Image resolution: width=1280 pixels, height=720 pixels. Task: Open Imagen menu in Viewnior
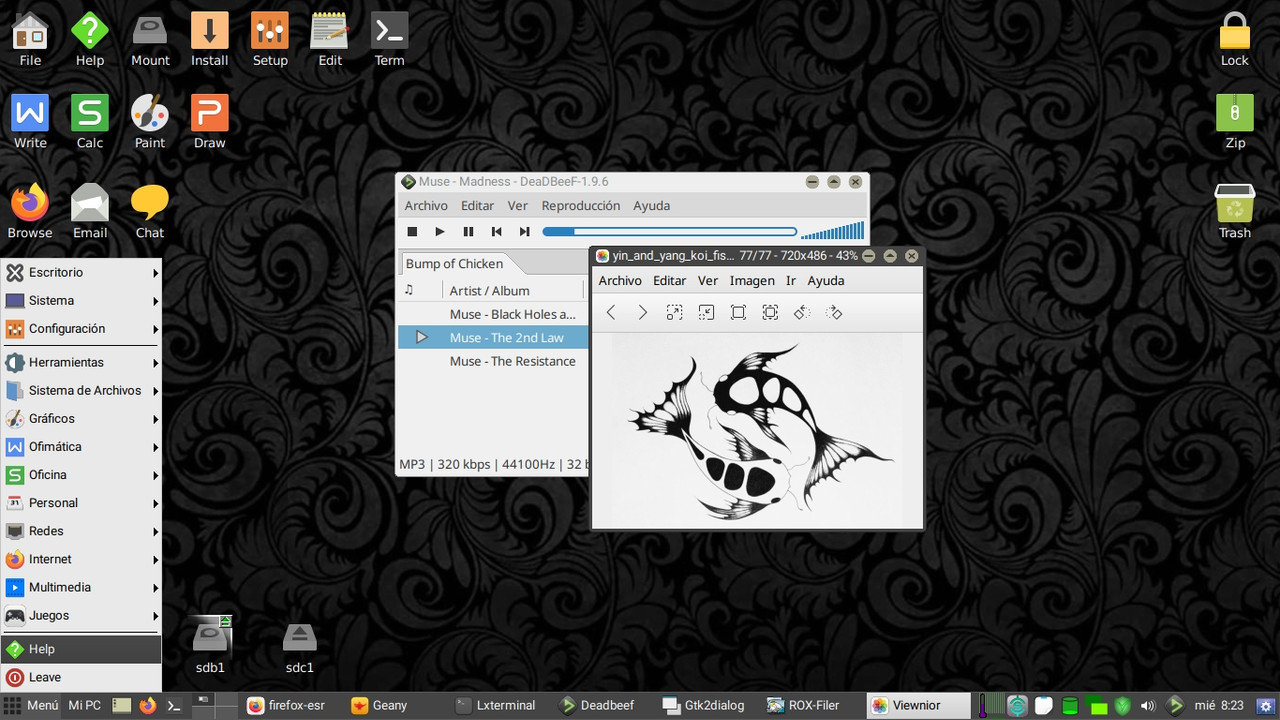pyautogui.click(x=752, y=281)
